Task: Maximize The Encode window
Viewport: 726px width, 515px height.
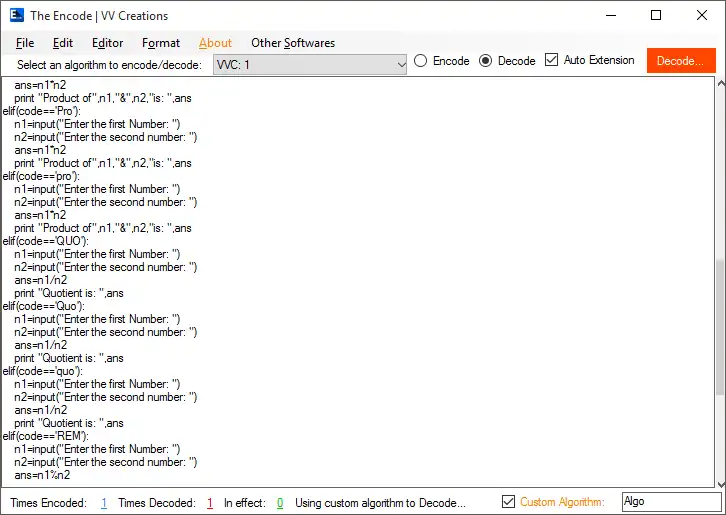Action: point(656,15)
